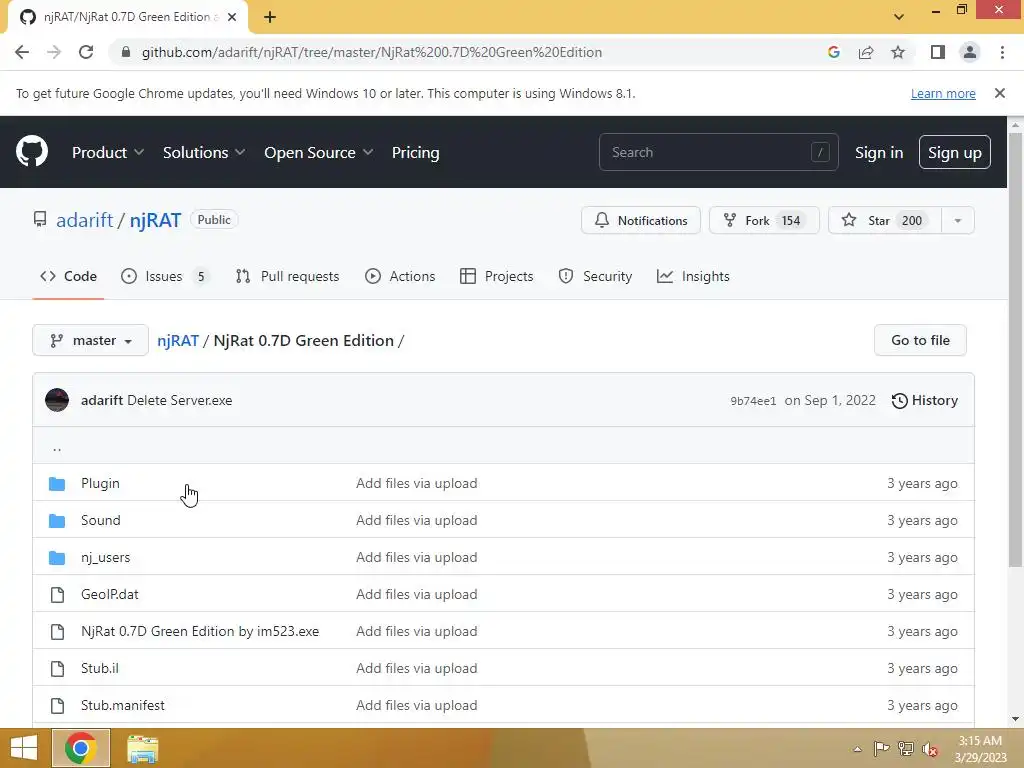Switch to the Issues tab

[x=165, y=276]
